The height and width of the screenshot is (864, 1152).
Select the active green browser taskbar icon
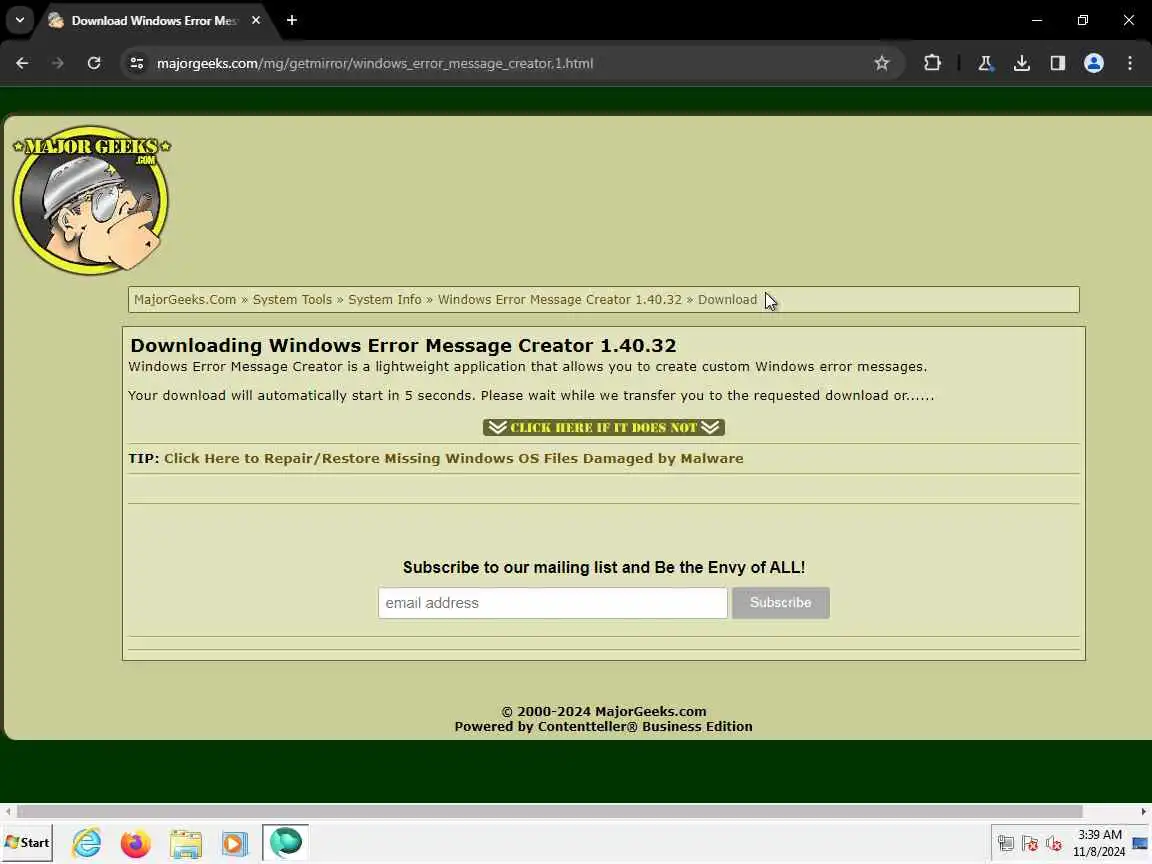tap(285, 843)
